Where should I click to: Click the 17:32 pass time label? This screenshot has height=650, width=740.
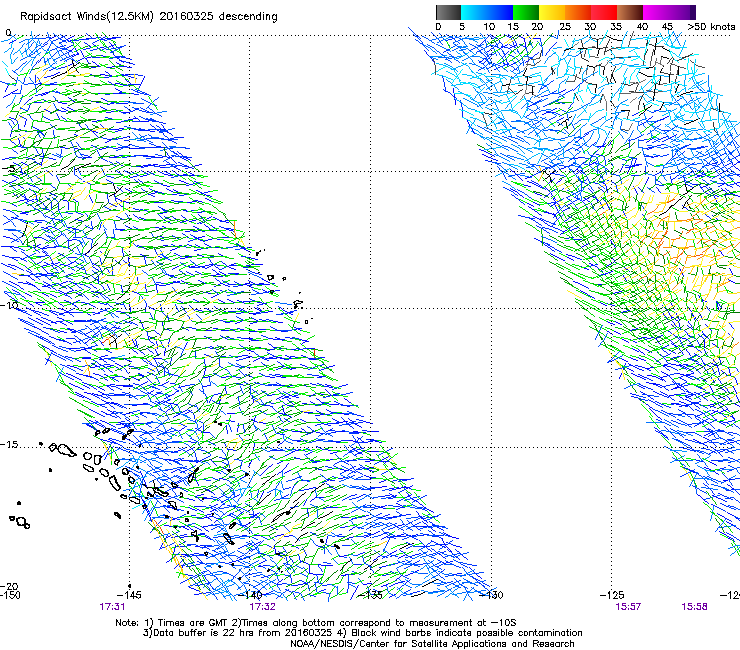point(262,607)
